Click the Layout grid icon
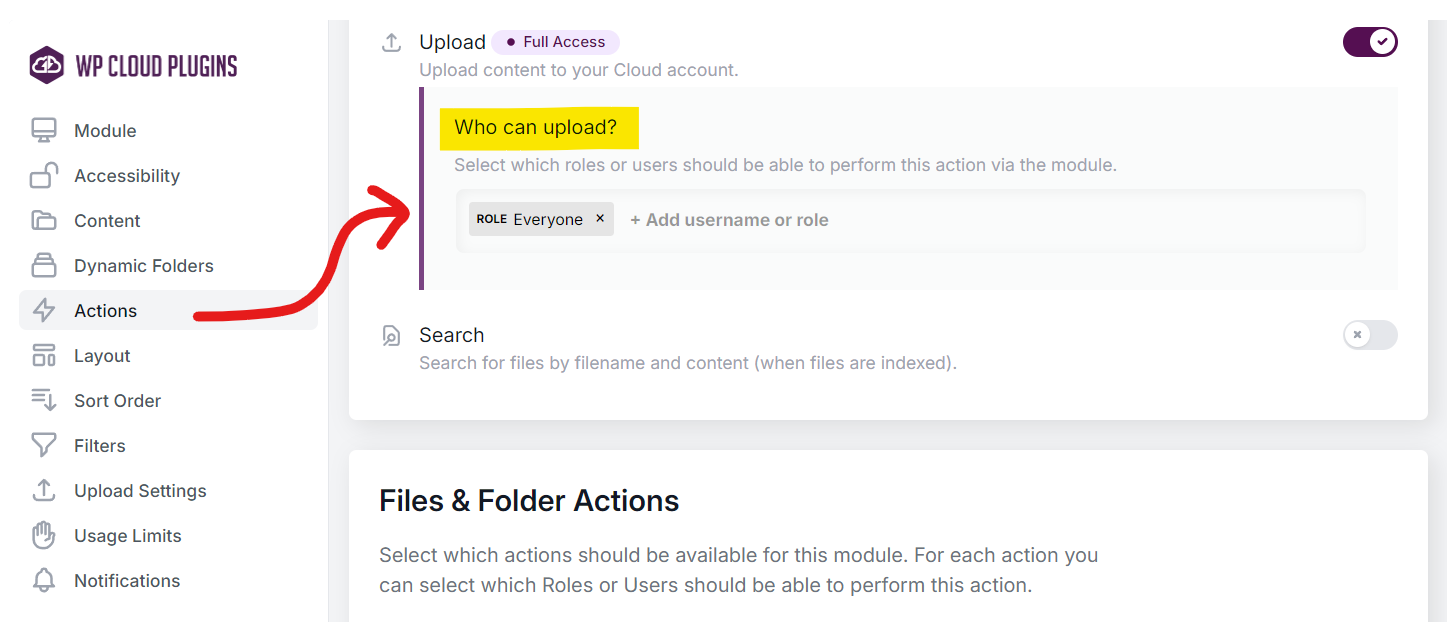 tap(44, 356)
